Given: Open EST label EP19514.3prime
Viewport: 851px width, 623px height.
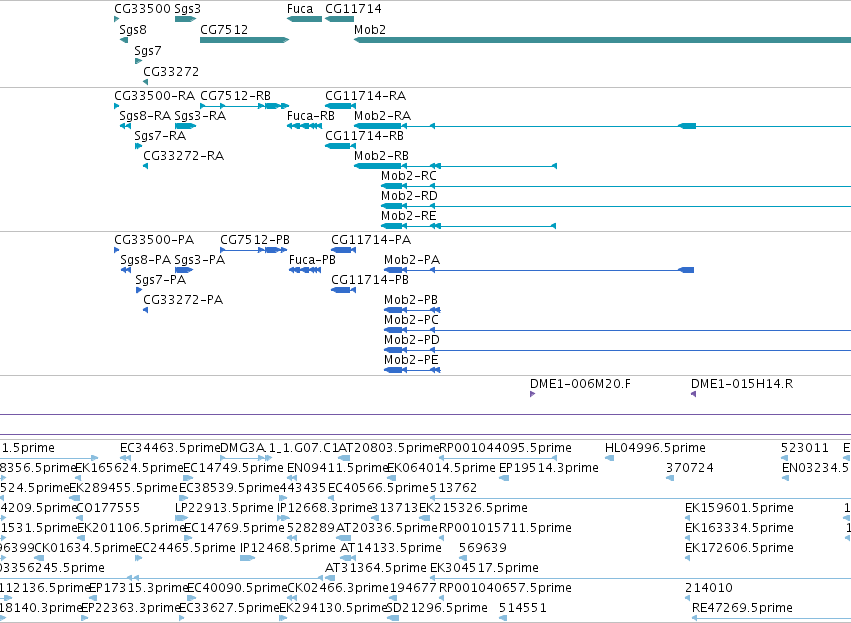Looking at the screenshot, I should tap(549, 468).
